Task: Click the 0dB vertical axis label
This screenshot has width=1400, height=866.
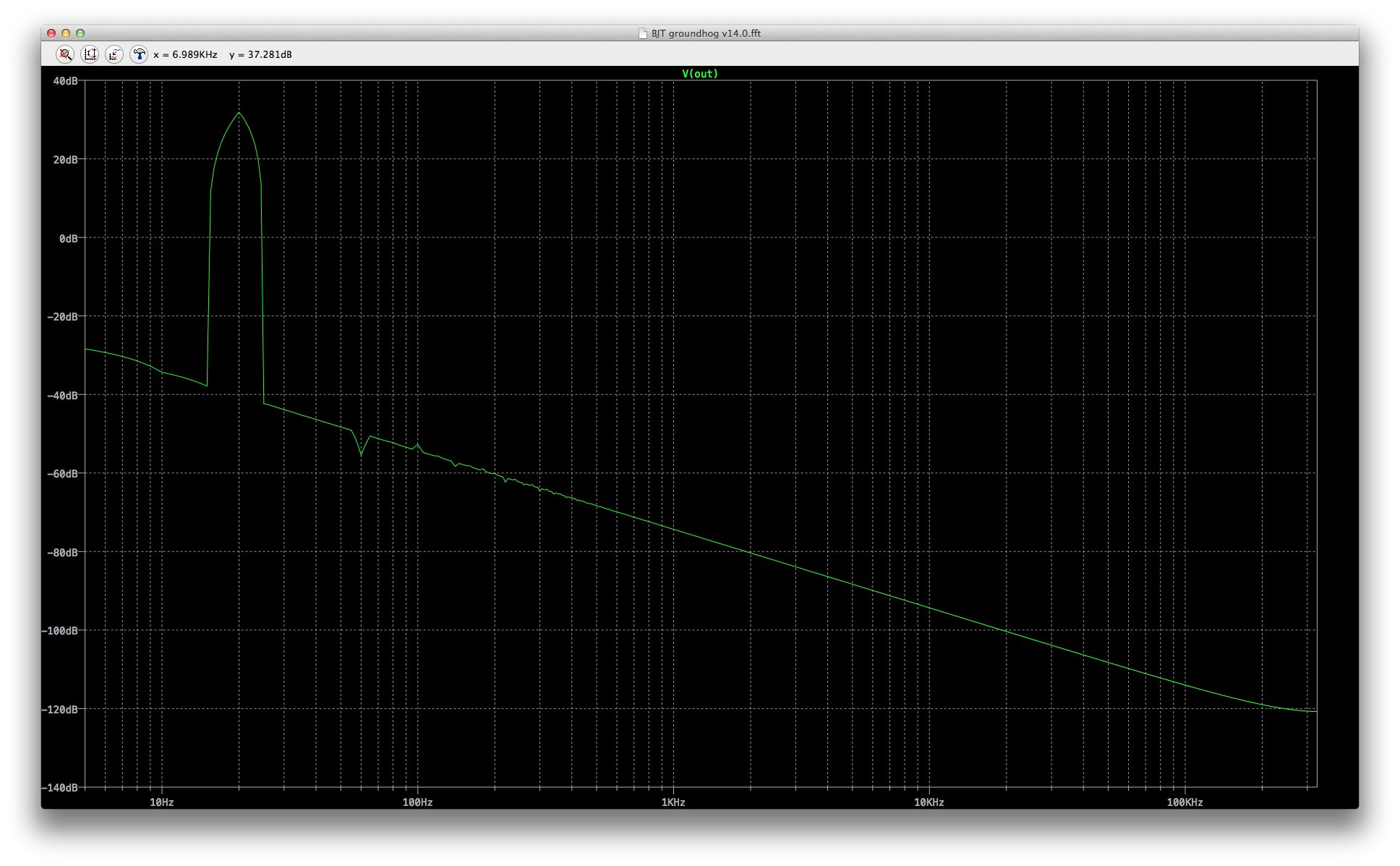Action: pos(68,238)
